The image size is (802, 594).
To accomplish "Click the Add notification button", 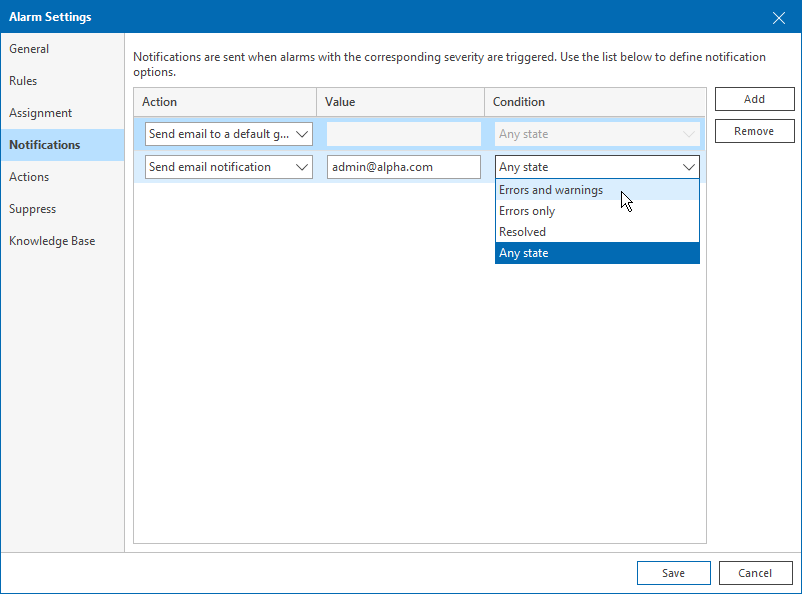I will coord(754,99).
